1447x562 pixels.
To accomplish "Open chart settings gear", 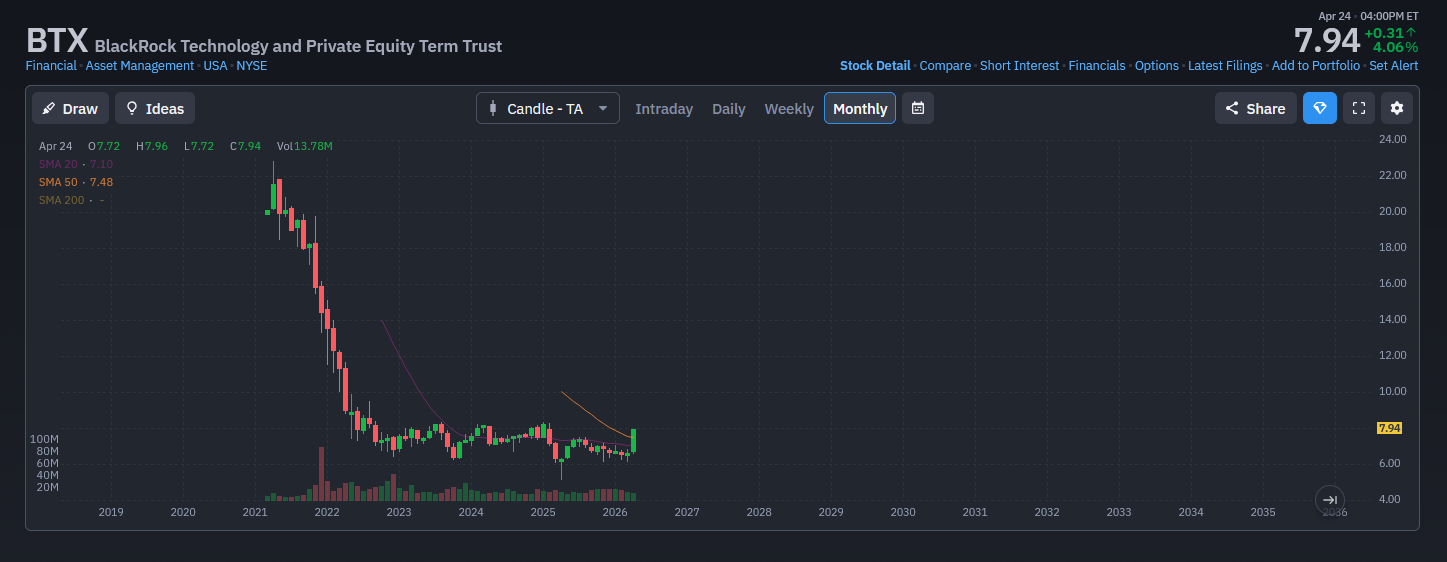I will point(1397,108).
